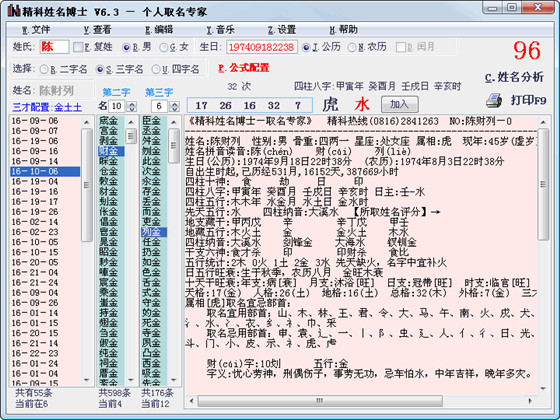
Task: Select 西金 in third character list
Action: coord(154,363)
